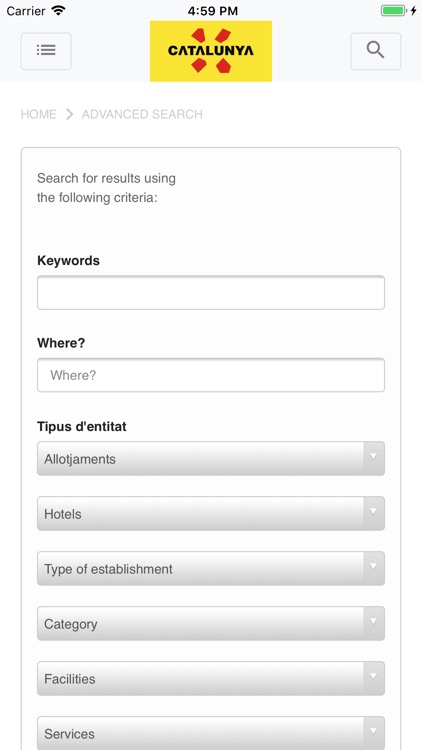Viewport: 422px width, 750px height.
Task: Expand the Type of establishment dropdown
Action: (211, 568)
